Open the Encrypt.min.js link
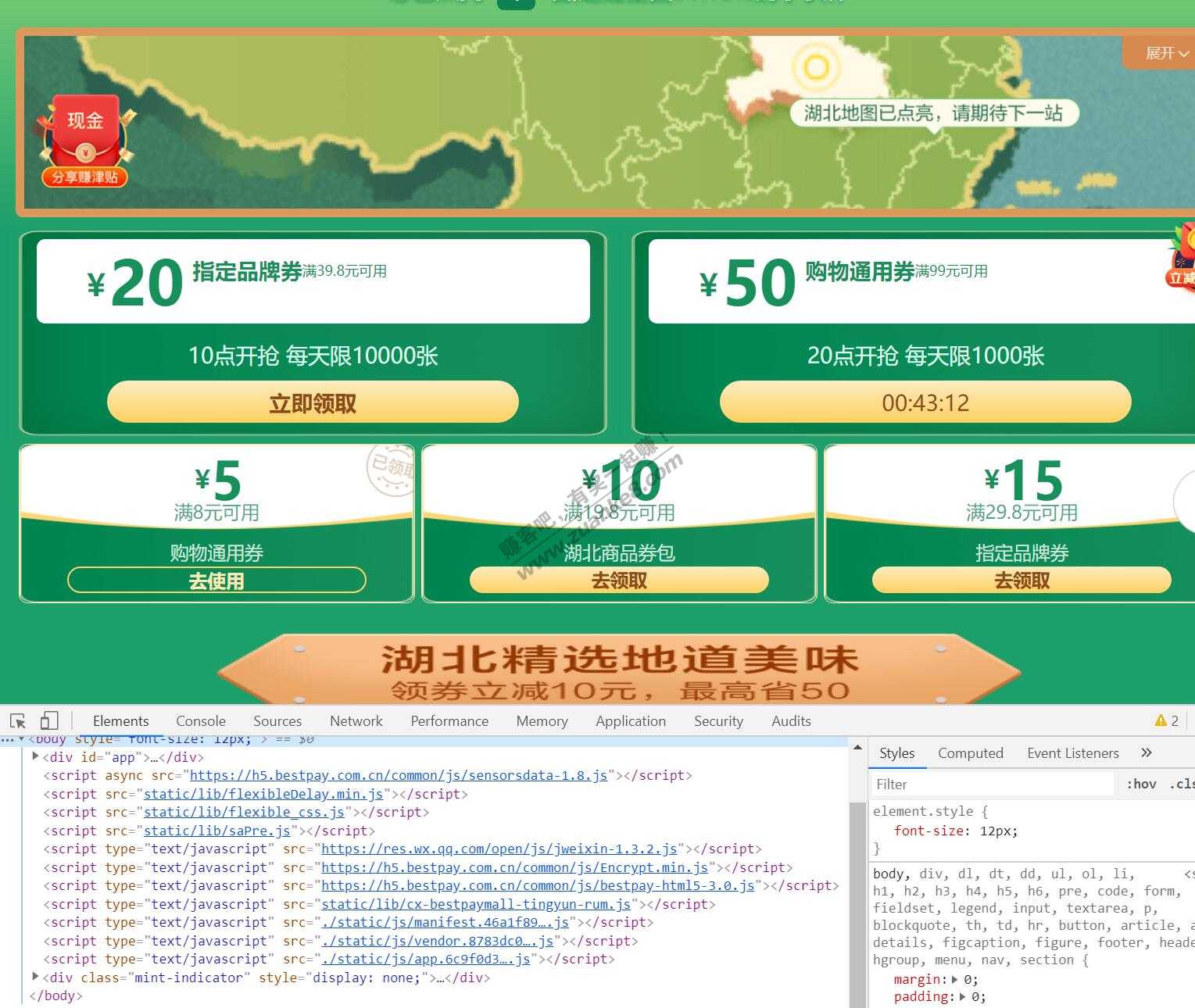1195x1008 pixels. (x=514, y=867)
